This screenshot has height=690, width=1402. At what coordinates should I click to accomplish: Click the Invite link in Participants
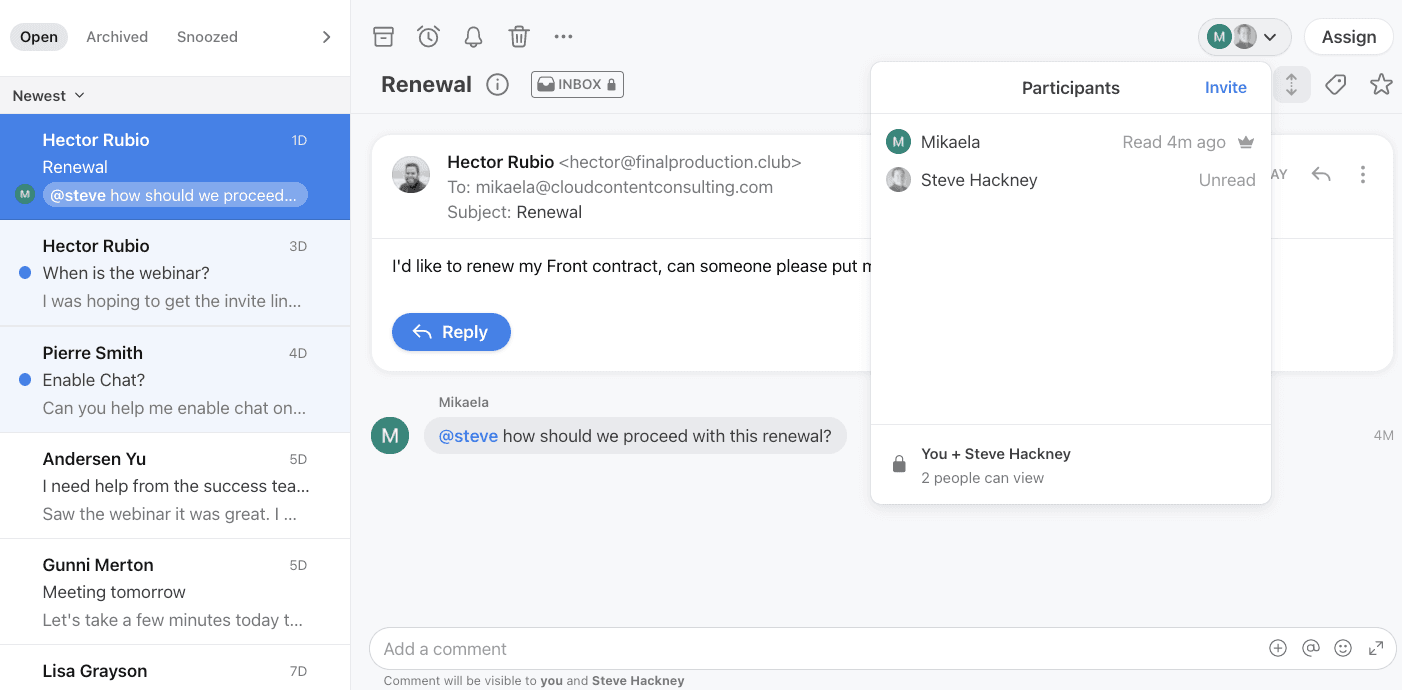click(1225, 88)
